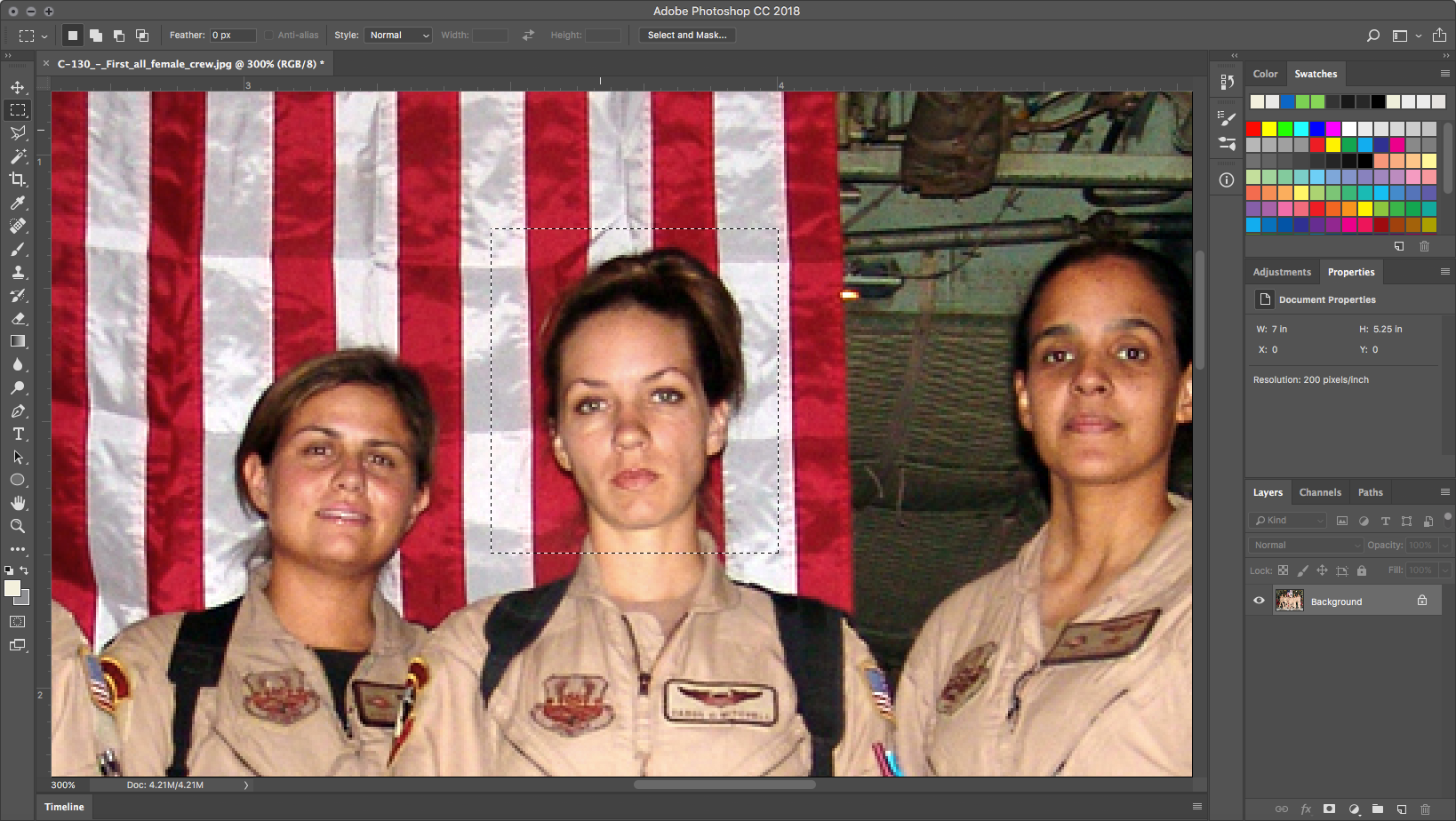Viewport: 1456px width, 821px height.
Task: Switch to the Channels tab
Action: [x=1320, y=492]
